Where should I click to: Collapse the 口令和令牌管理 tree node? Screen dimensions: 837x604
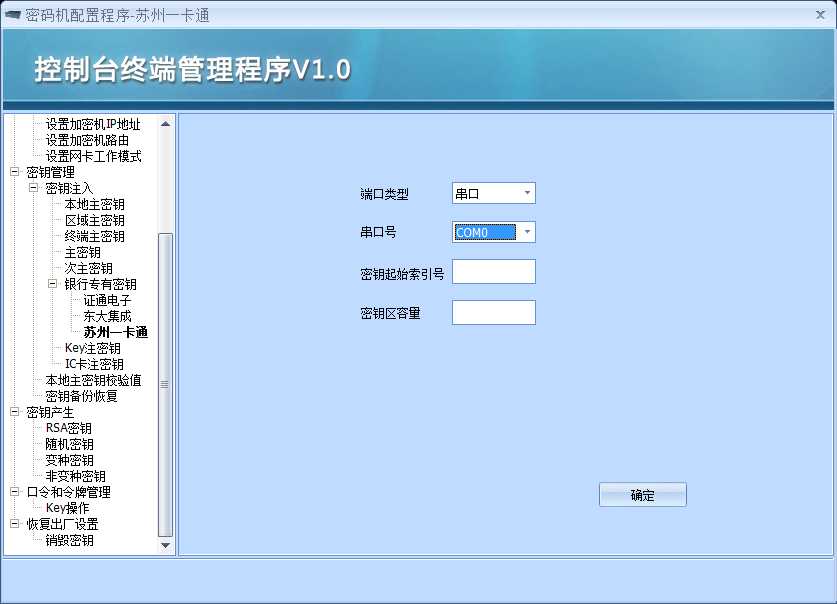(x=15, y=492)
